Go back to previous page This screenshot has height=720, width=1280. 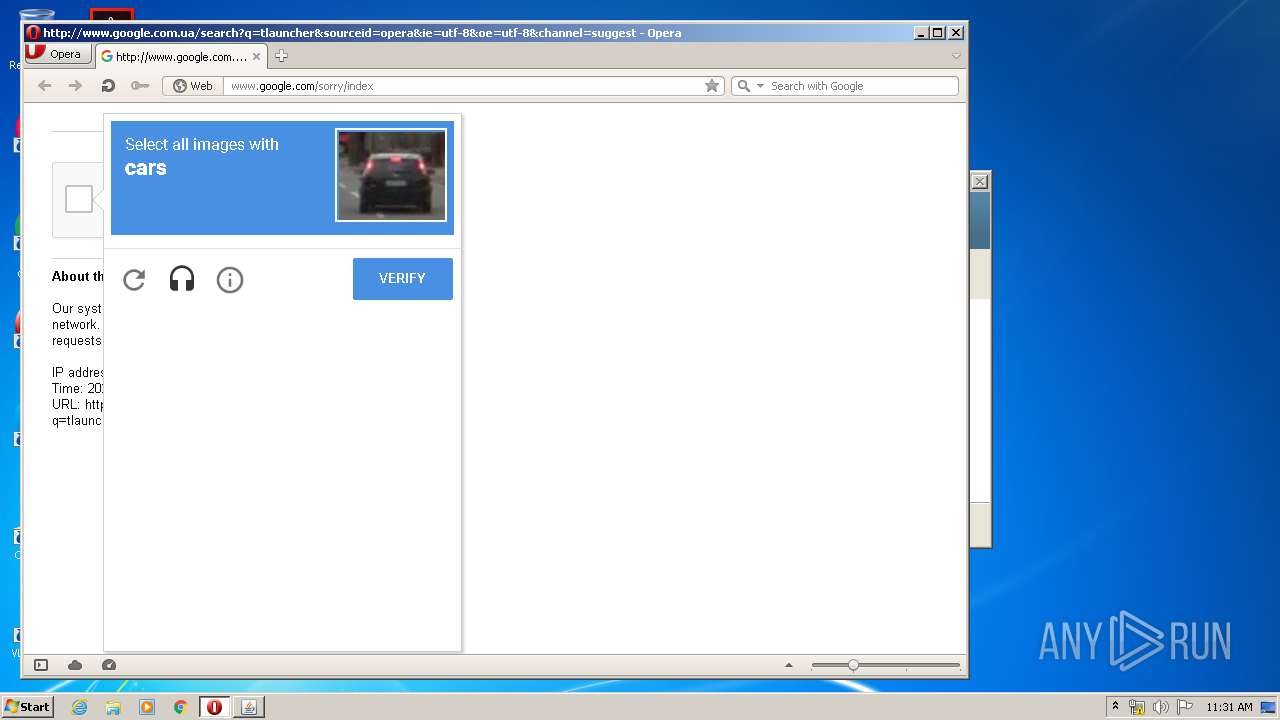pyautogui.click(x=45, y=86)
